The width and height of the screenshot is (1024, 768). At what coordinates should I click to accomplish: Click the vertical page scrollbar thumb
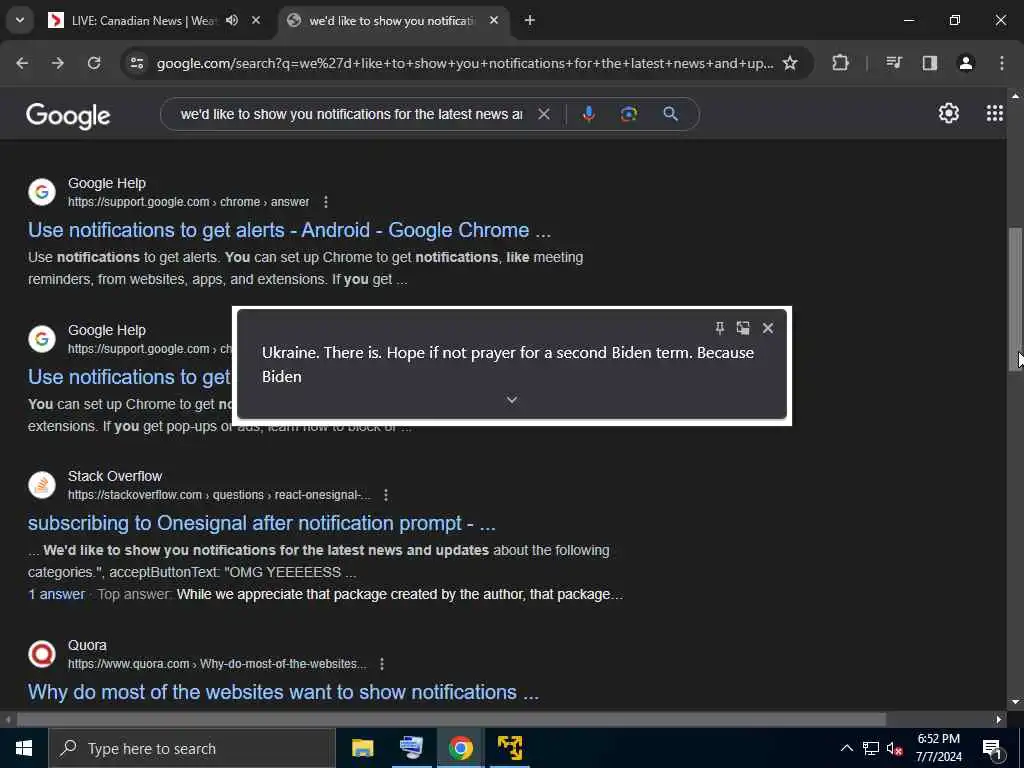coord(1014,298)
